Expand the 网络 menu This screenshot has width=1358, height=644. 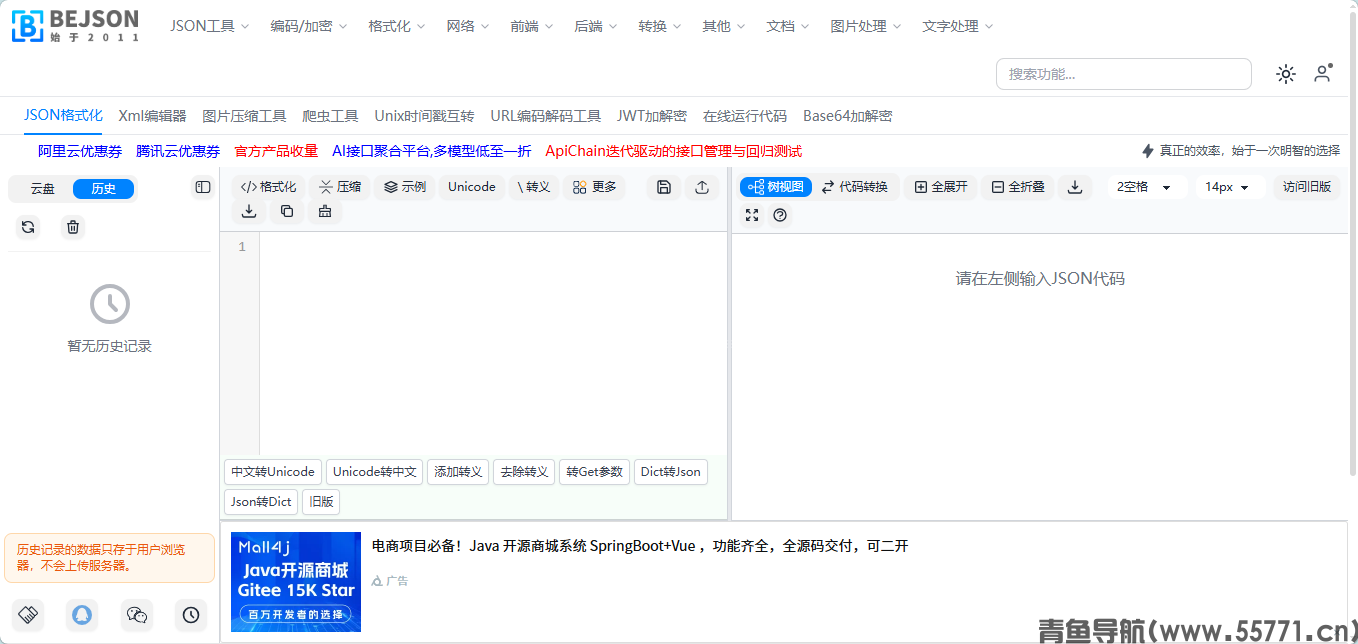(x=467, y=26)
